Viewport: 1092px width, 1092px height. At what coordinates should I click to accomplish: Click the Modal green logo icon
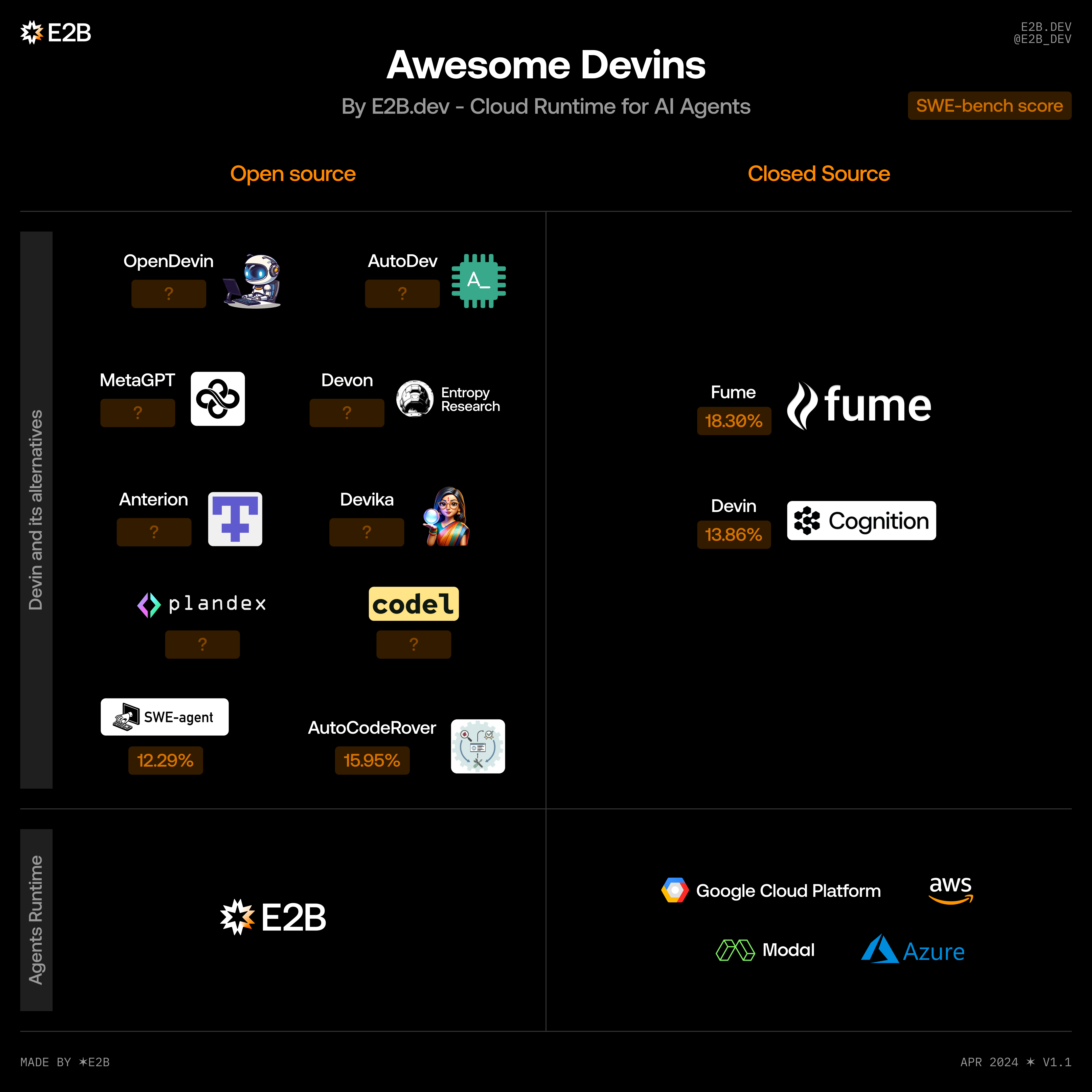[735, 950]
